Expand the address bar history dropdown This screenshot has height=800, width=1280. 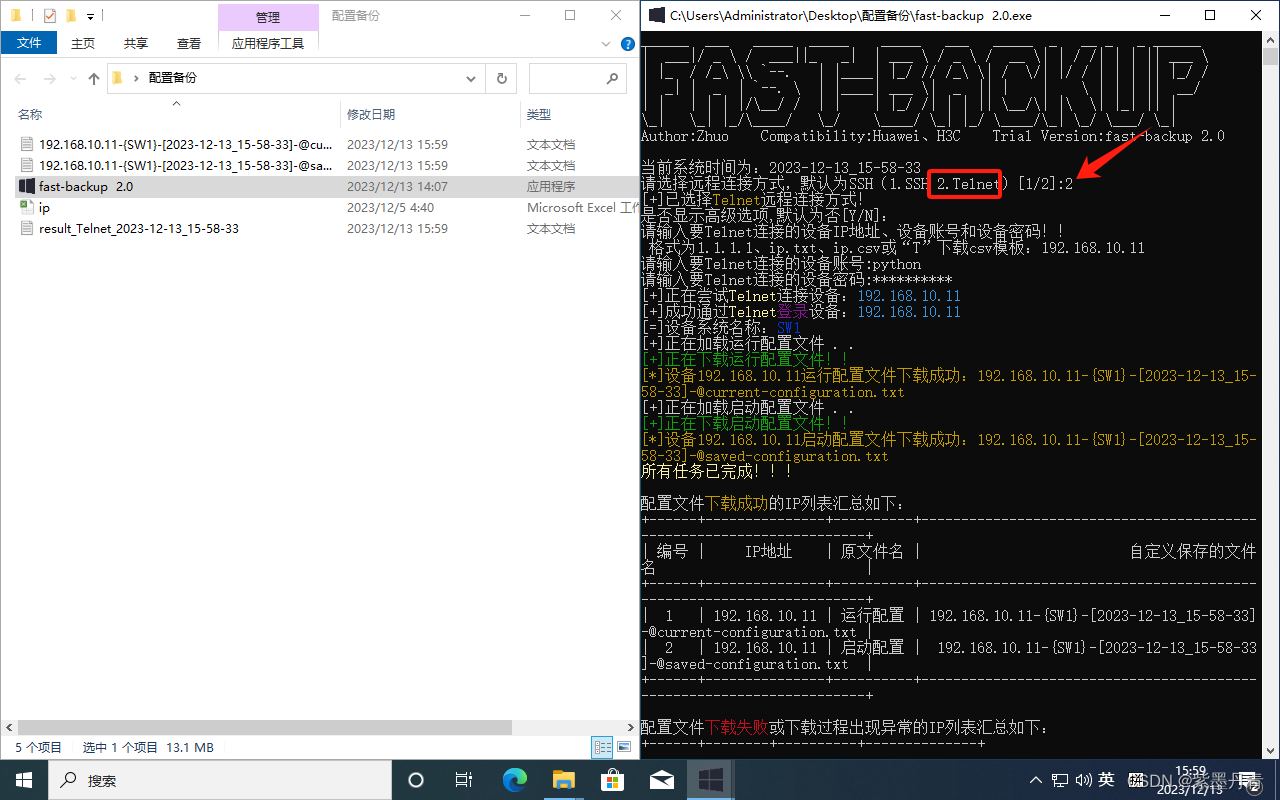[472, 78]
